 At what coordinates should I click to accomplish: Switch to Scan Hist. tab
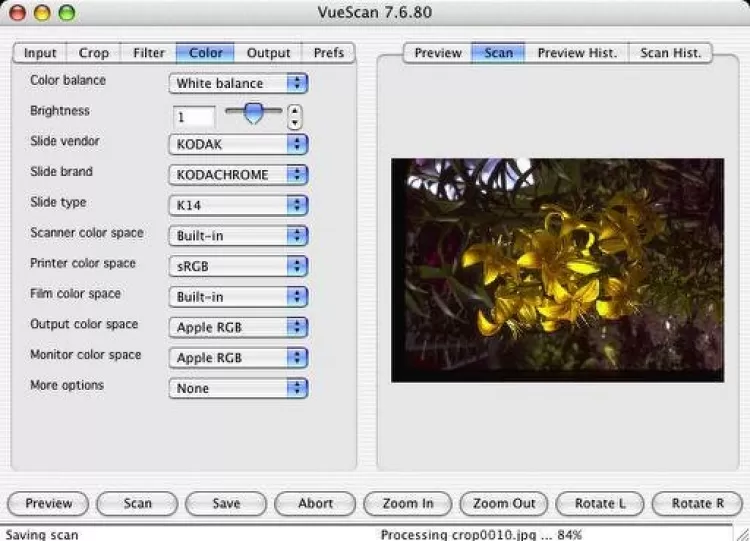pos(669,53)
